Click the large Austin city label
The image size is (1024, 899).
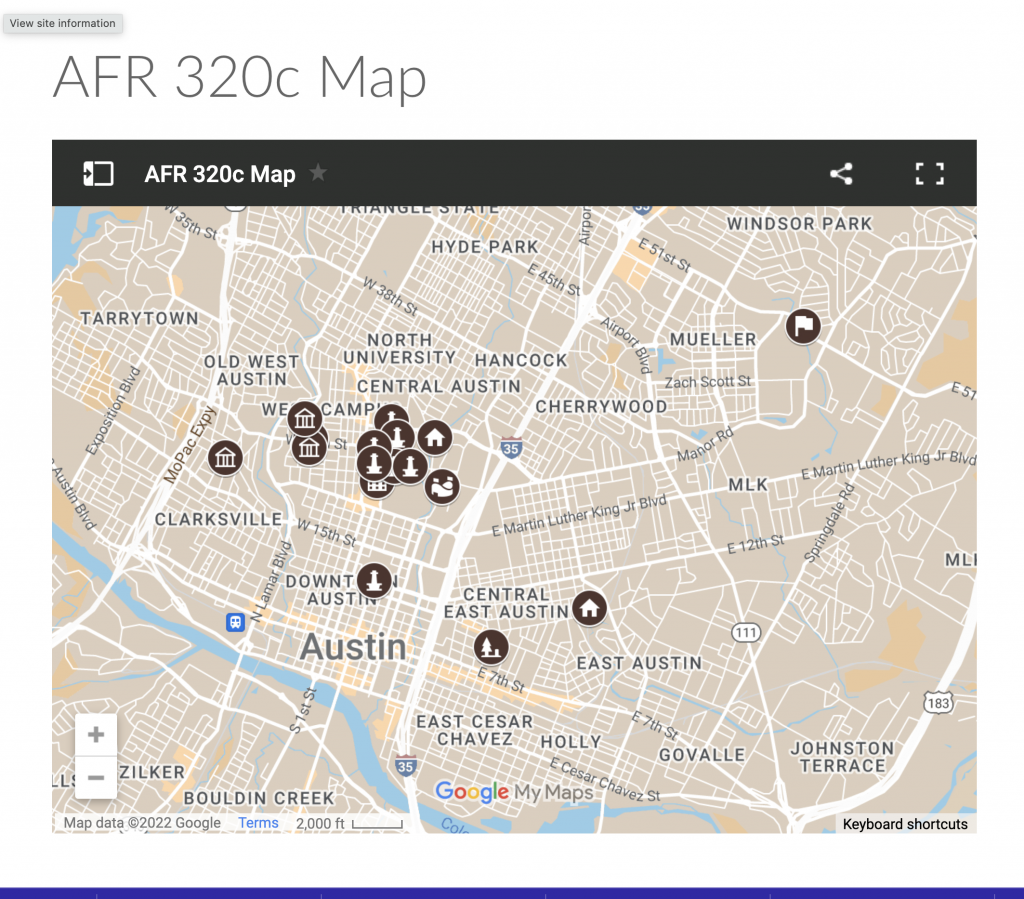pos(353,648)
